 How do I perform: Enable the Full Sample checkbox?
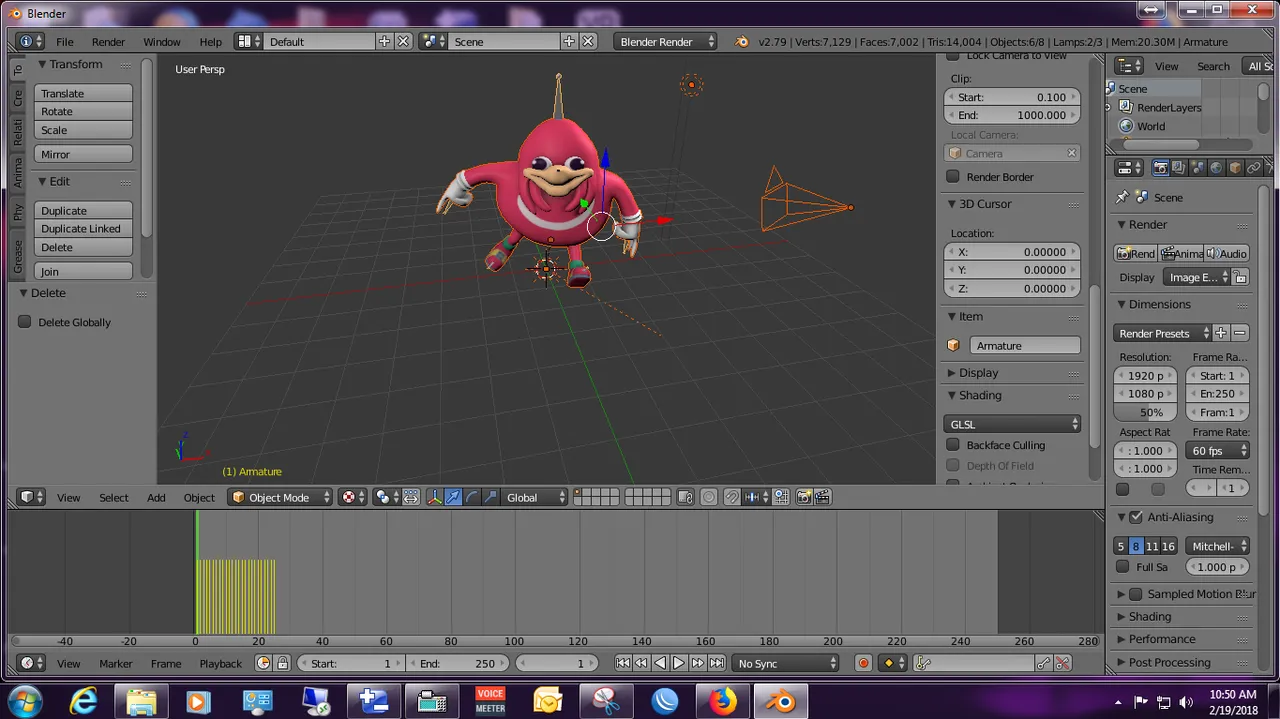point(1123,567)
